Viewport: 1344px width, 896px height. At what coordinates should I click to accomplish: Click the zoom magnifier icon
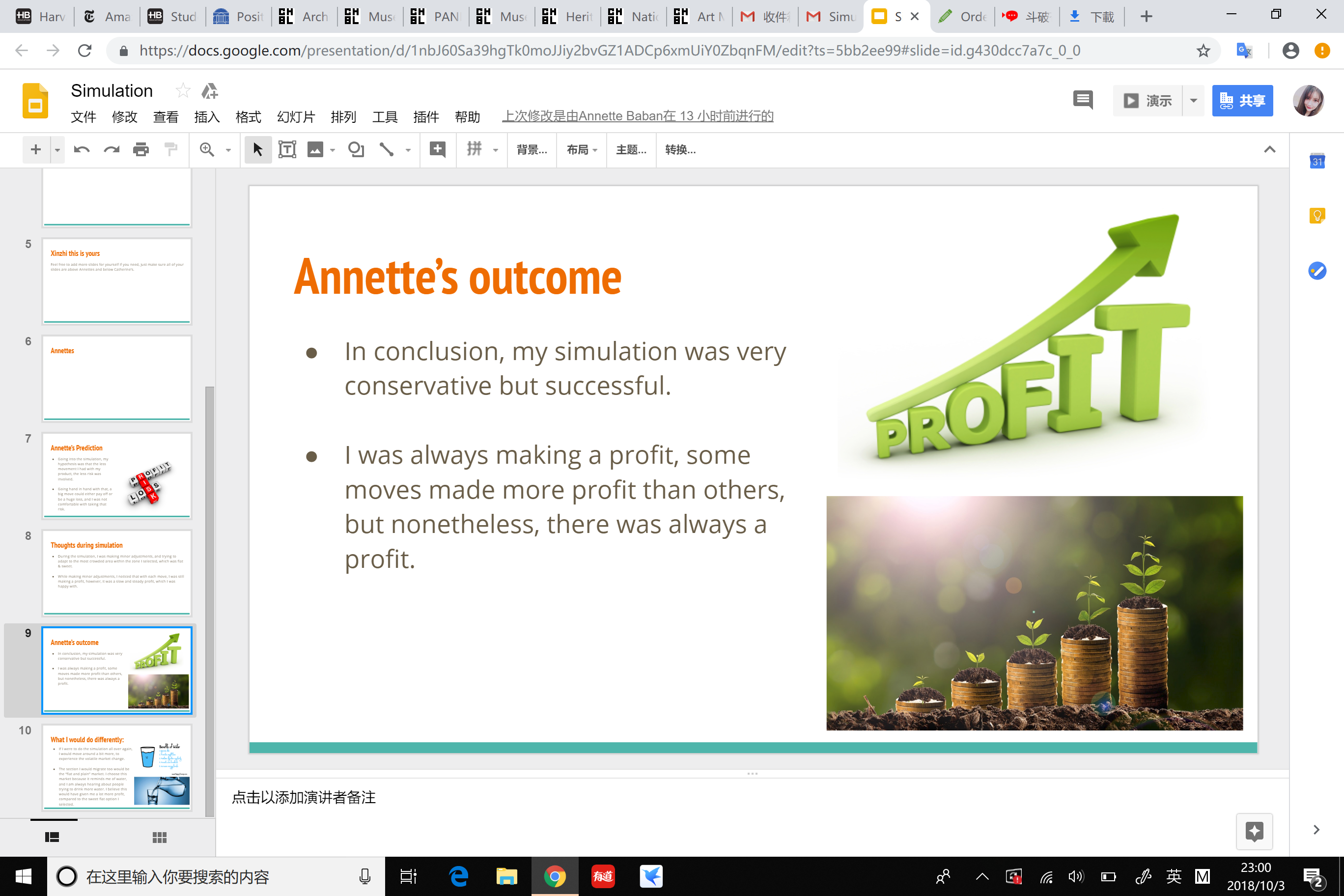coord(207,150)
